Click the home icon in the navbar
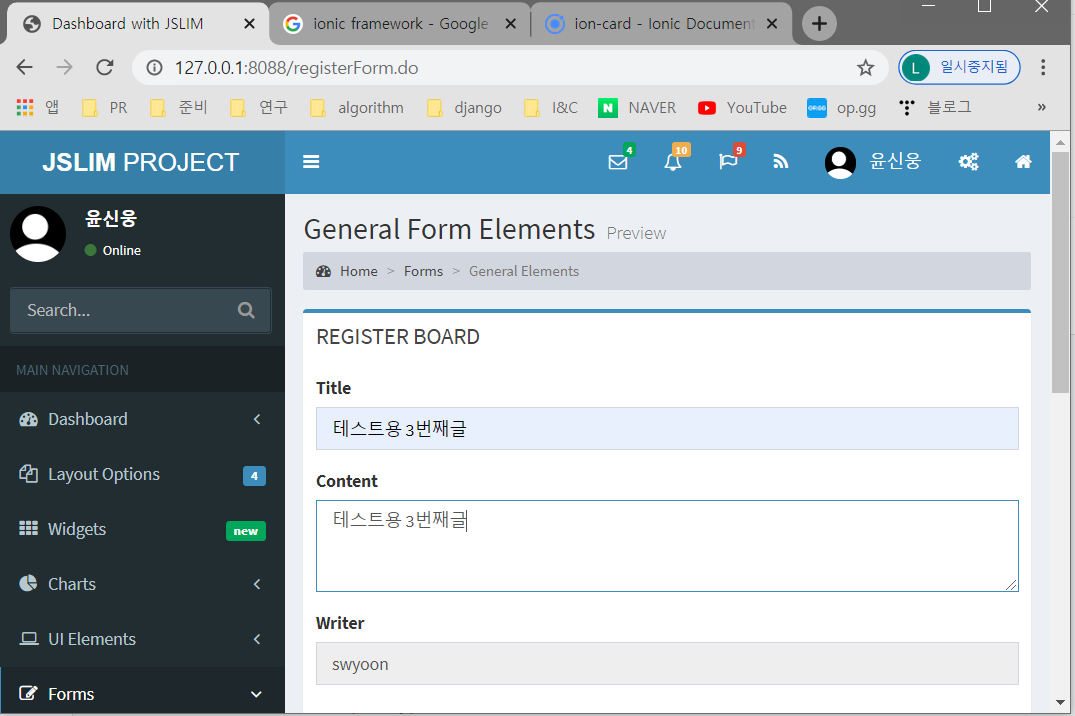Viewport: 1075px width, 716px height. tap(1023, 162)
